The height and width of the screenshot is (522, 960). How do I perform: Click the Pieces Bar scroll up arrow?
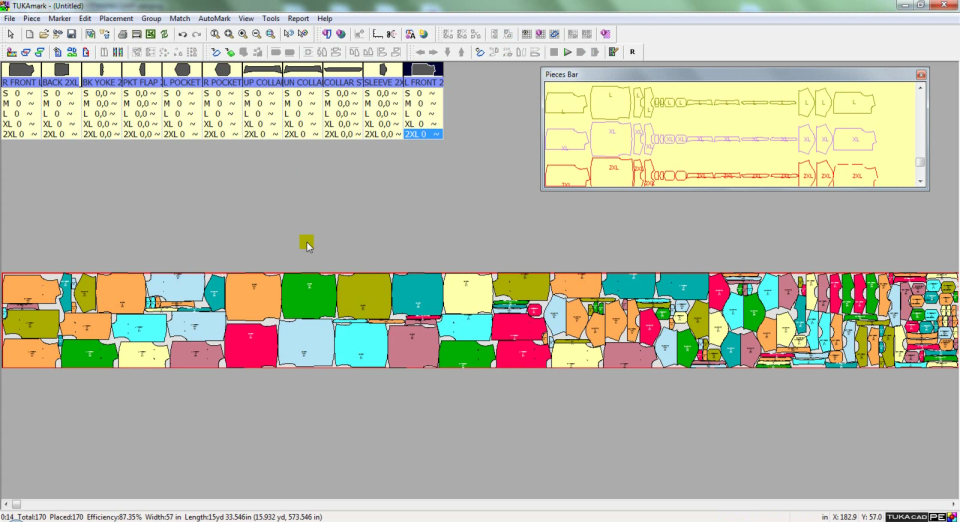coord(920,88)
